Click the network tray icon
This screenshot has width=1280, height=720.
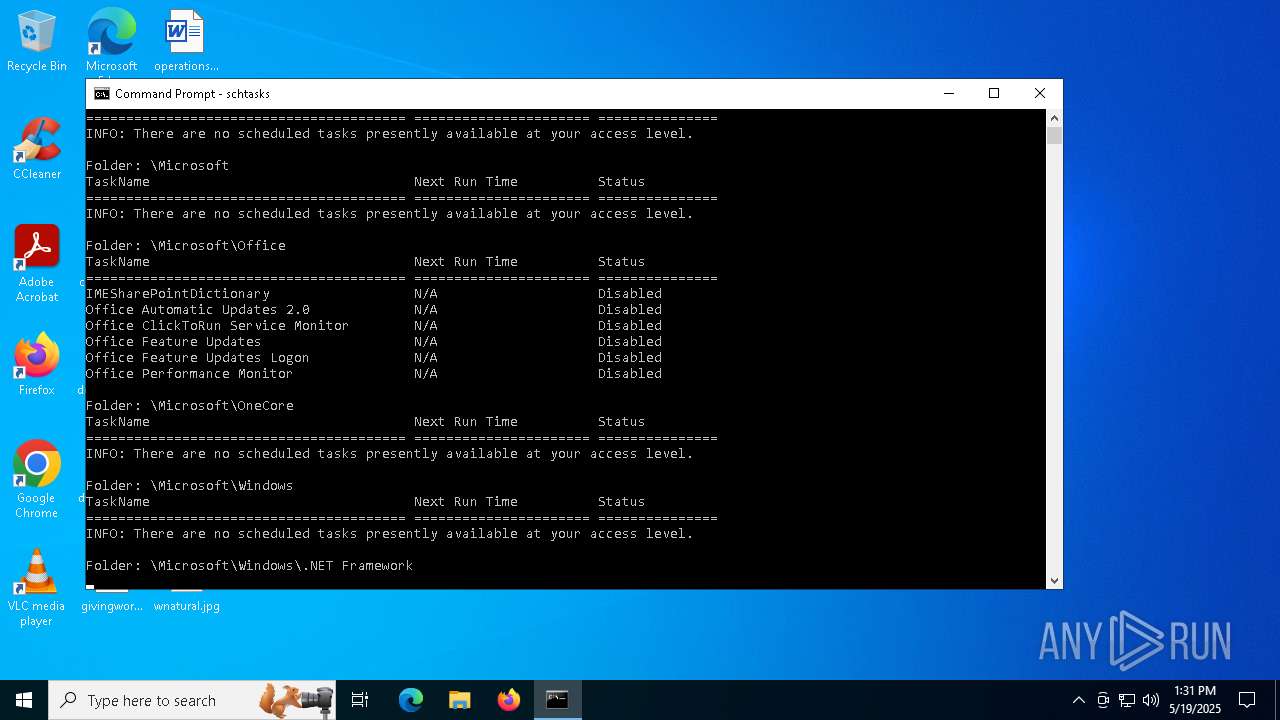coord(1127,700)
